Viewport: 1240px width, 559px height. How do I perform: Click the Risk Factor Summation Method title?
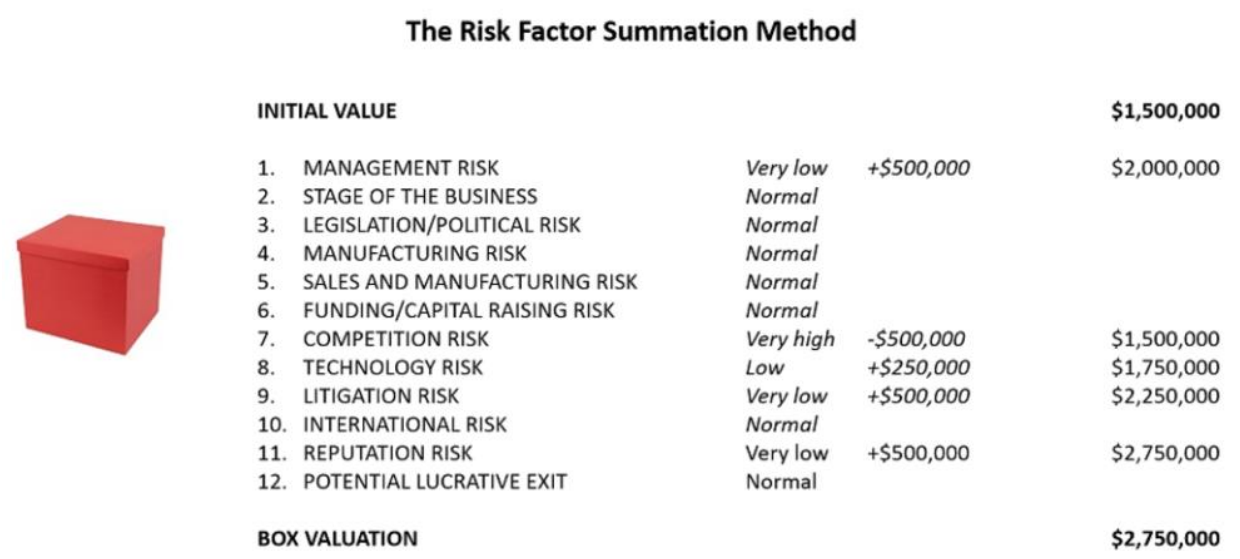(x=631, y=31)
